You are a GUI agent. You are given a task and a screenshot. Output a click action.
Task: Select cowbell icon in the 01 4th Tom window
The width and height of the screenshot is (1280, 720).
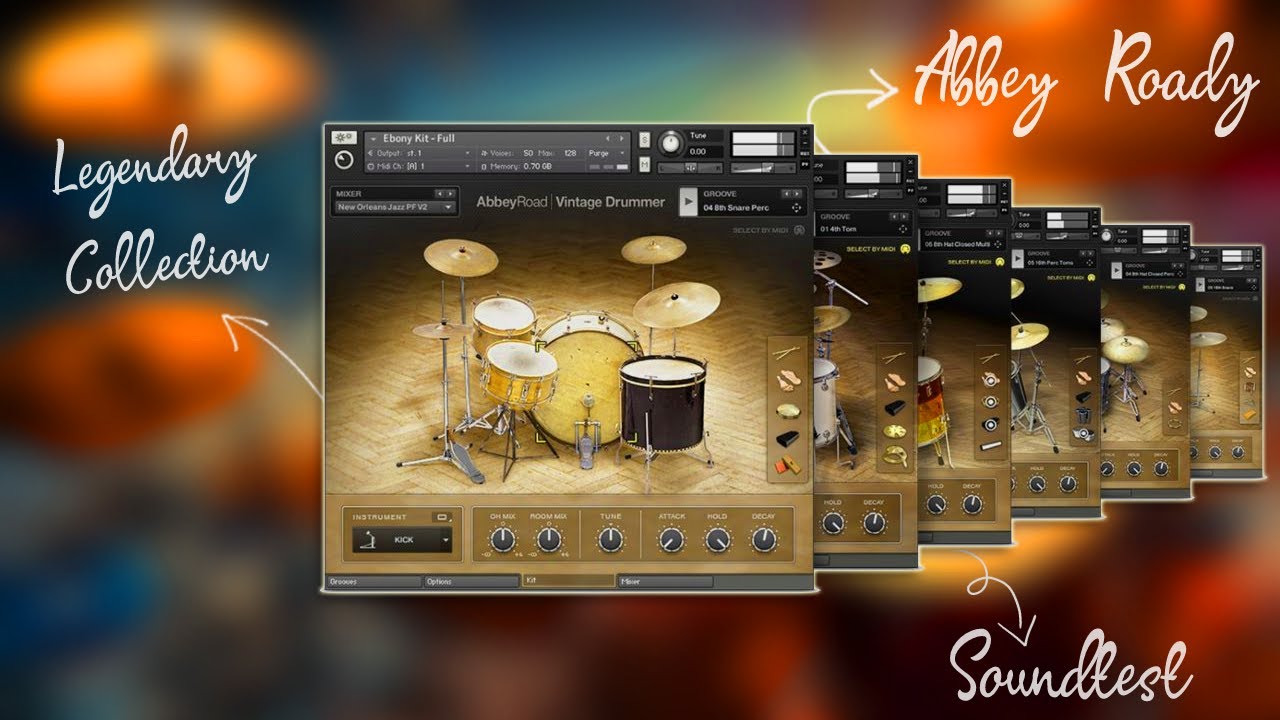pos(894,407)
